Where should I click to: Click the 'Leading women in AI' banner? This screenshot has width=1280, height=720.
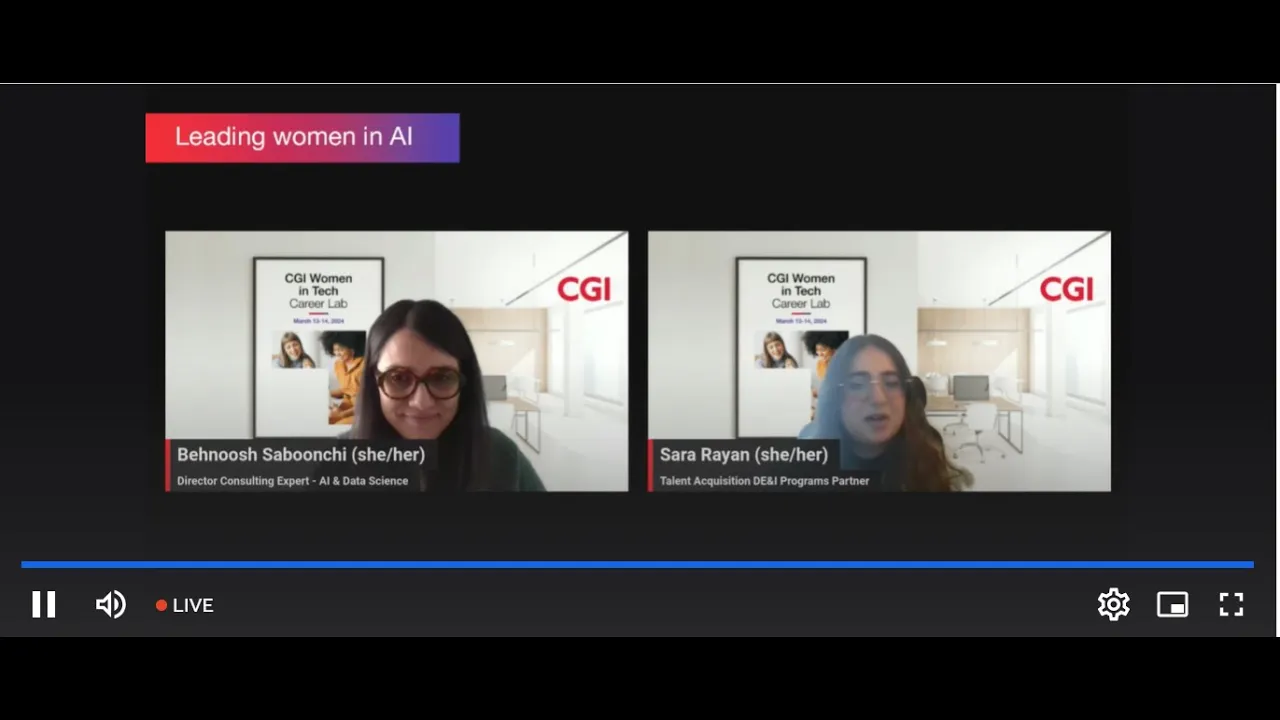(302, 137)
